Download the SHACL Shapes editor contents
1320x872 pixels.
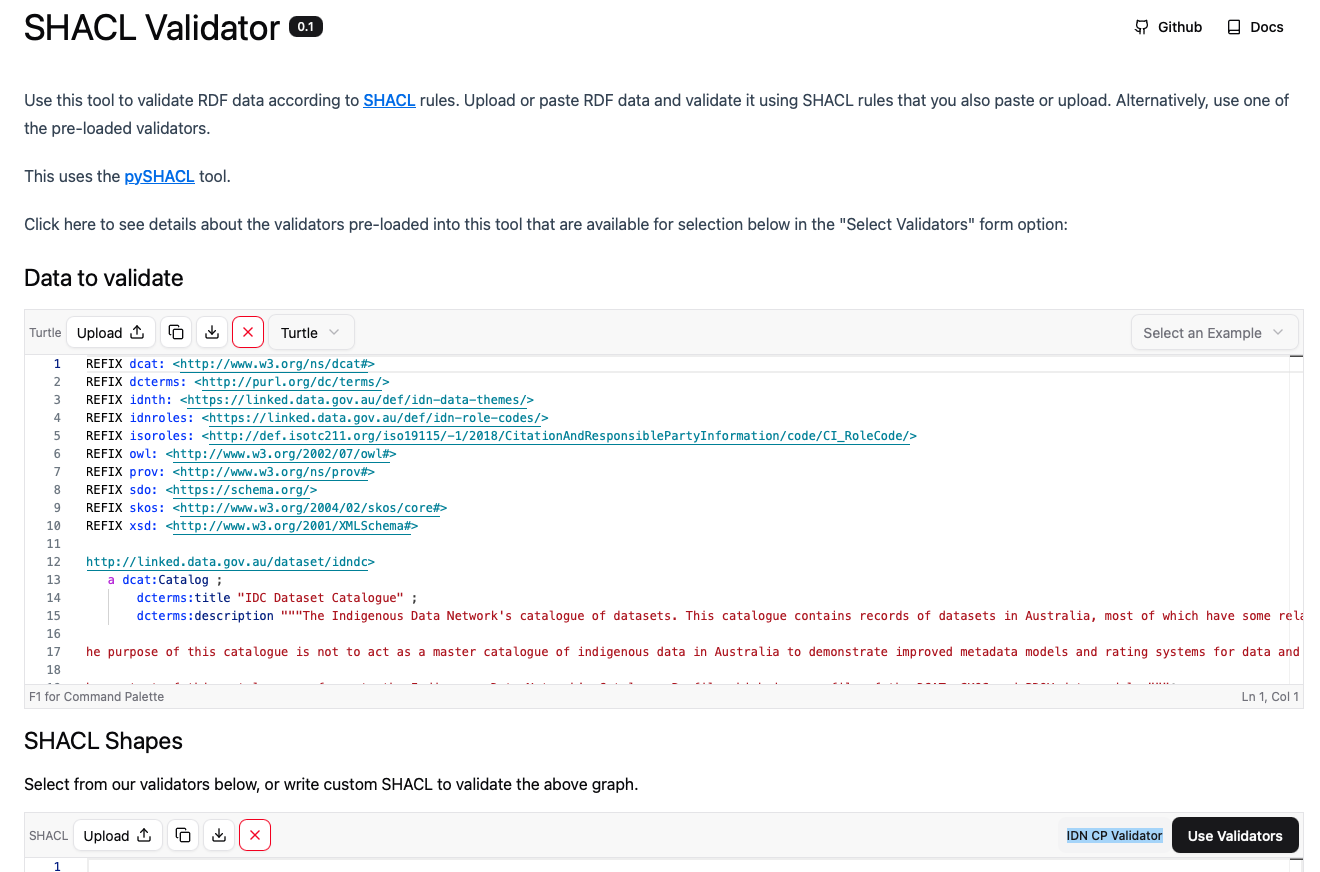point(219,835)
